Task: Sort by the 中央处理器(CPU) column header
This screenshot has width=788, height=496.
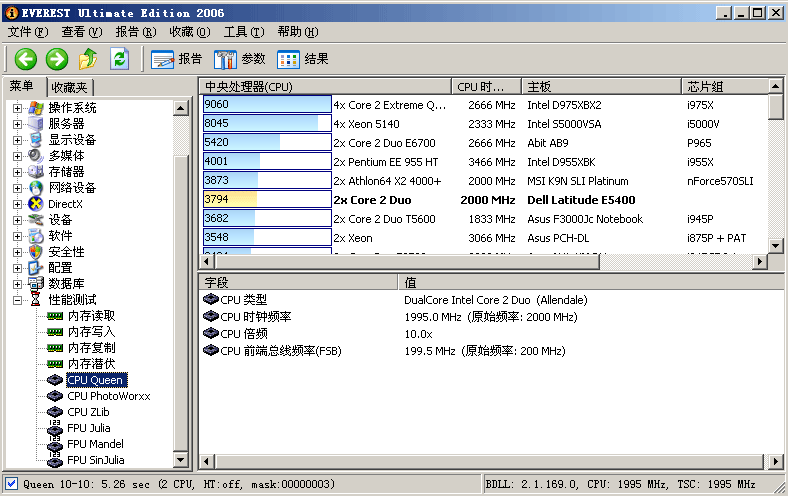Action: pos(325,87)
